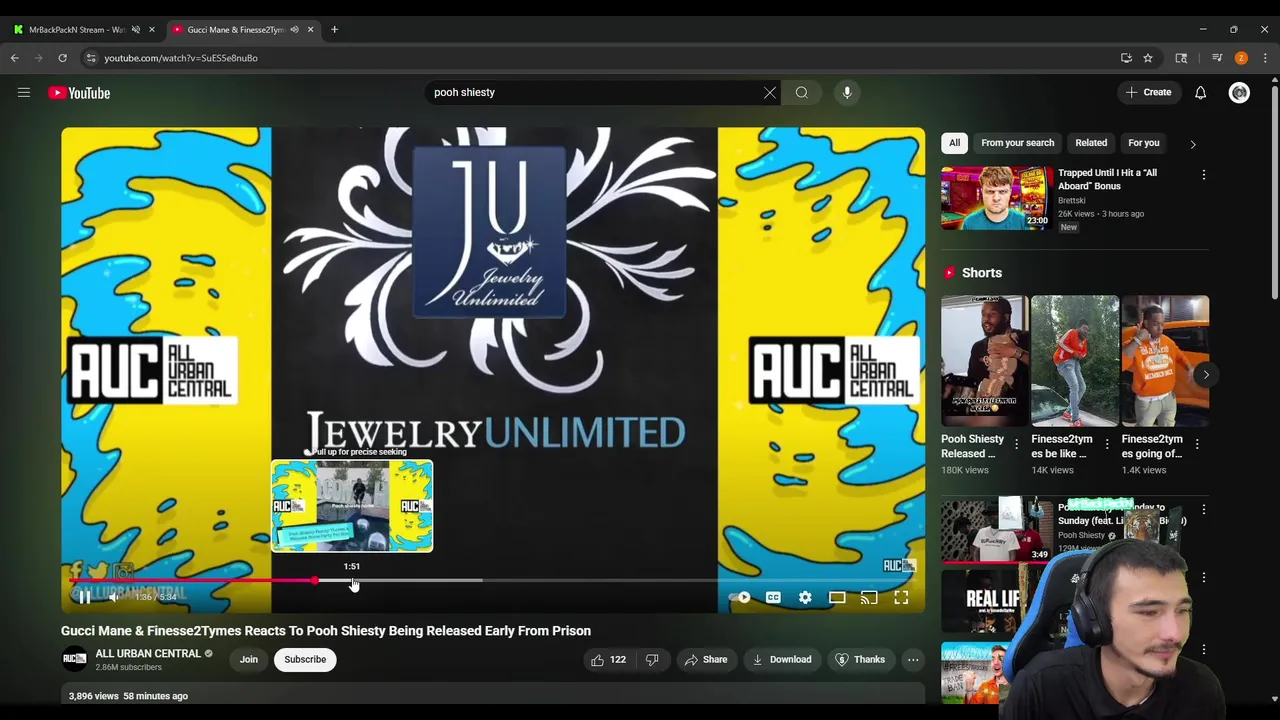Image resolution: width=1280 pixels, height=720 pixels.
Task: Open options for Finesse2tymes going of short
Action: pyautogui.click(x=1197, y=443)
